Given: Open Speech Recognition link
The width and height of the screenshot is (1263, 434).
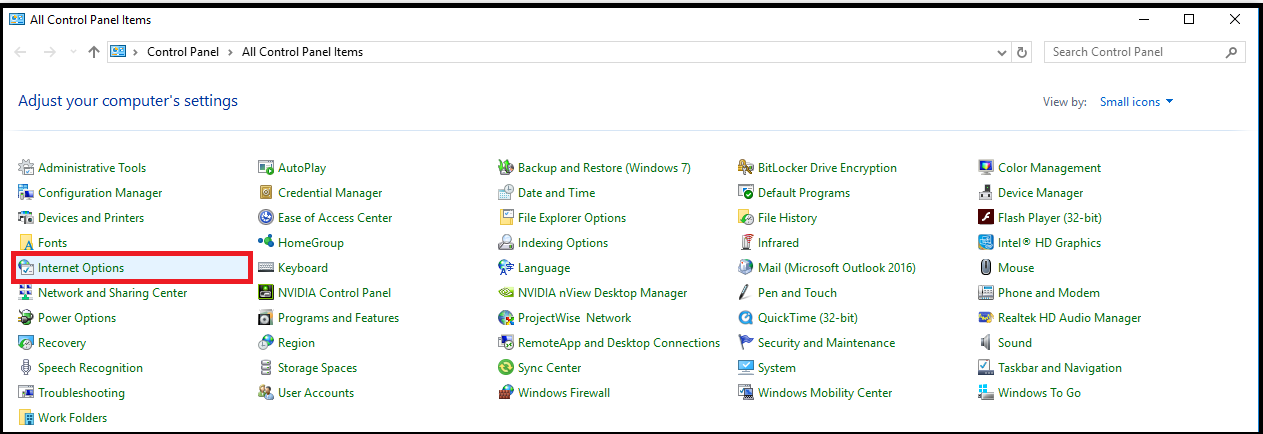Looking at the screenshot, I should [90, 368].
